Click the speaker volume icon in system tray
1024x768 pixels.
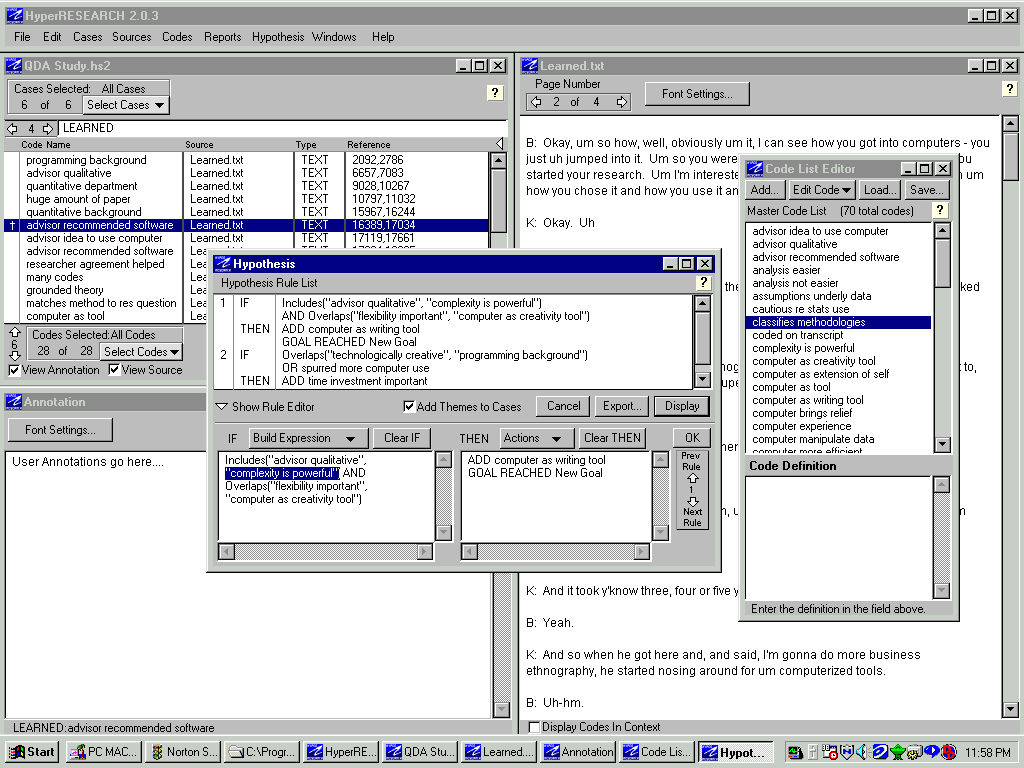[x=861, y=752]
